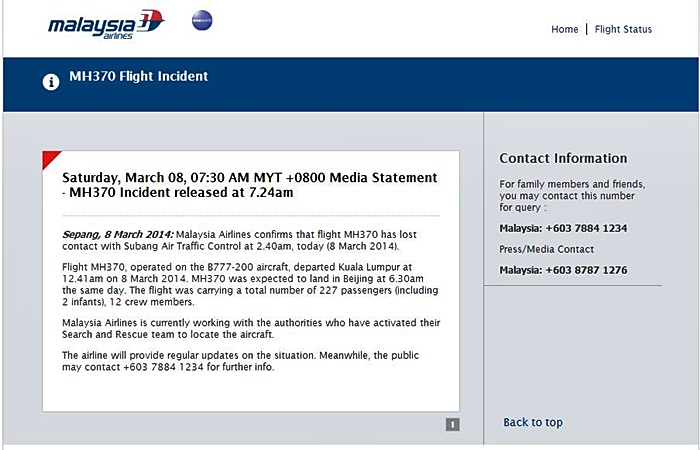Click the Malaysia Airlines logo
This screenshot has height=450, width=700.
tap(105, 24)
